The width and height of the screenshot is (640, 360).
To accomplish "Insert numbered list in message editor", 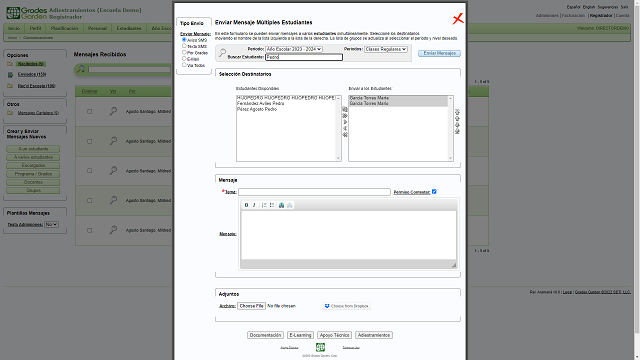I will [x=264, y=205].
